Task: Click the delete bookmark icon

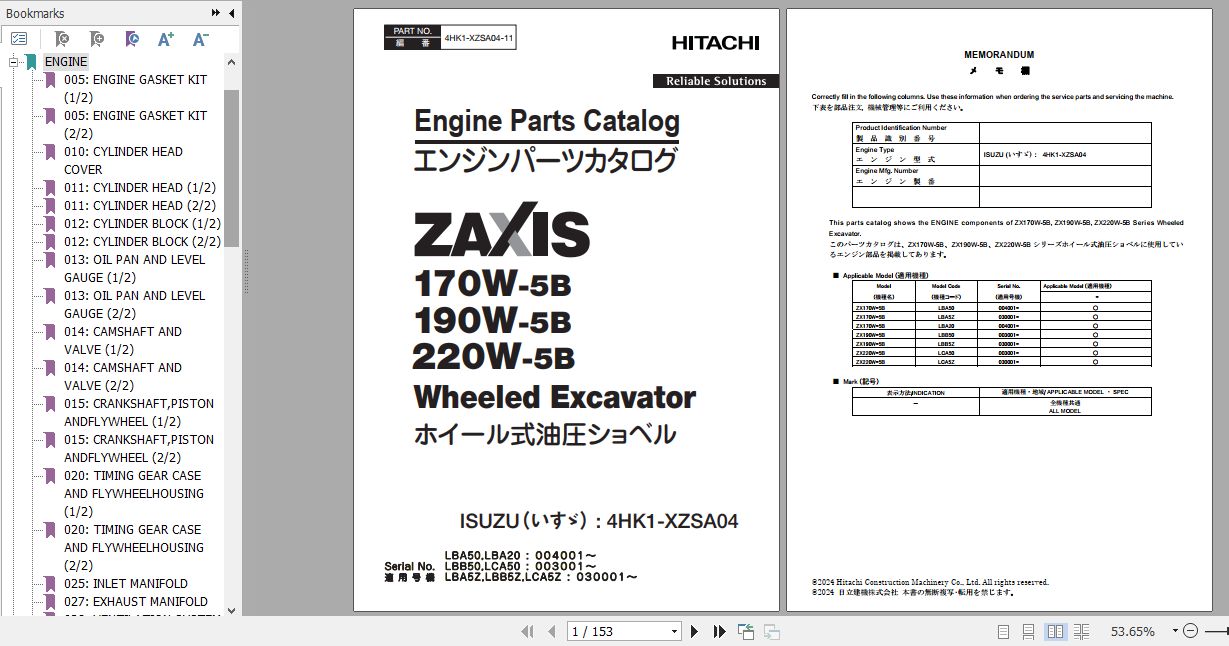Action: tap(62, 39)
